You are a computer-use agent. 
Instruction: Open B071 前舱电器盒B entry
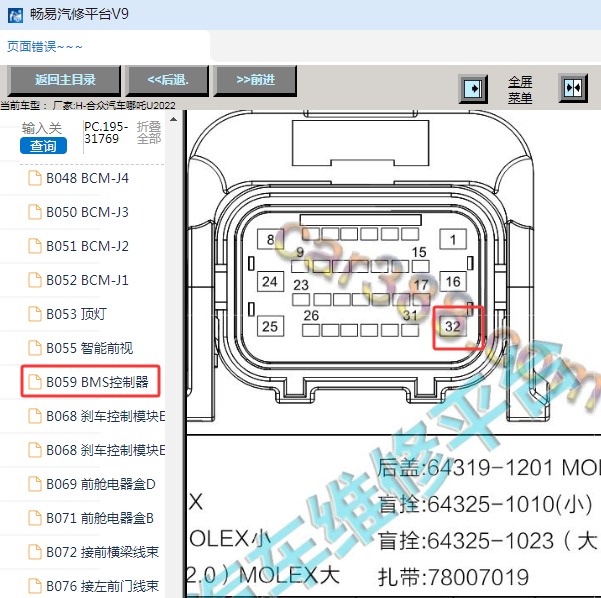coord(100,518)
